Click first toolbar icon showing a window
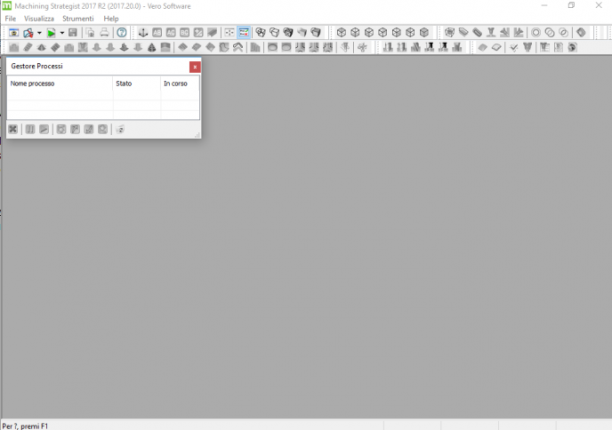Image resolution: width=612 pixels, height=430 pixels. click(14, 33)
